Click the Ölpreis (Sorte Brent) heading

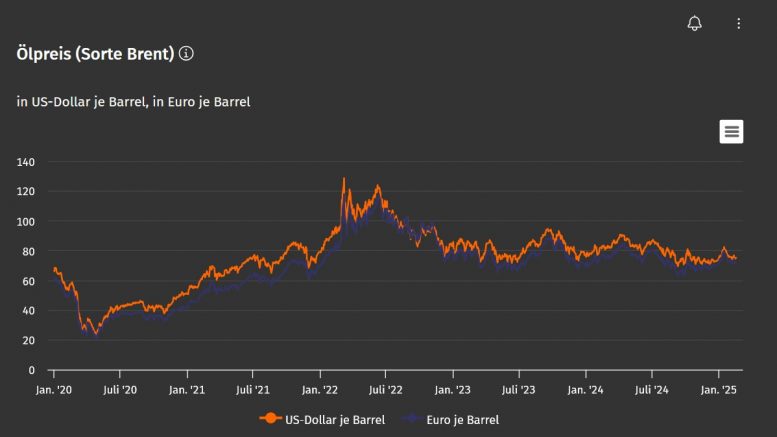tap(95, 53)
